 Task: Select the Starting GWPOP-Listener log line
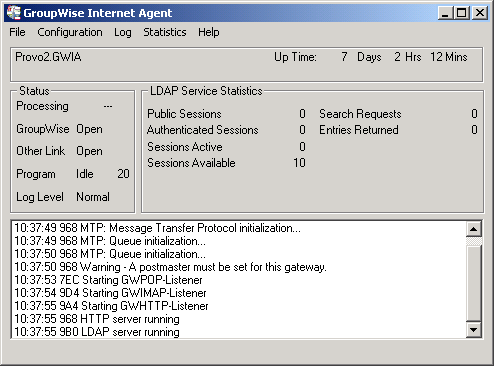point(108,280)
